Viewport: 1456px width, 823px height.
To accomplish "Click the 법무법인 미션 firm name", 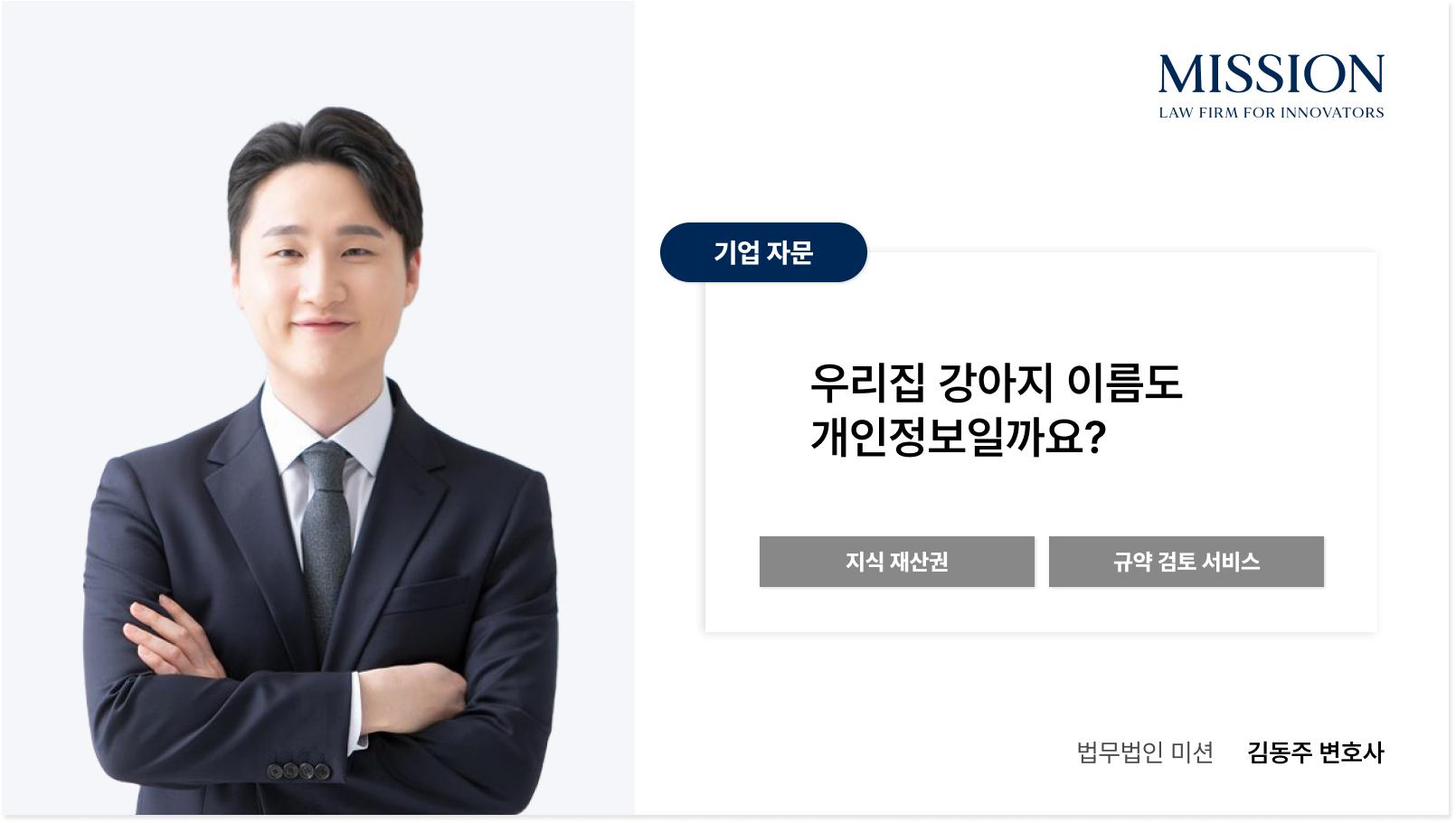I will point(1145,752).
